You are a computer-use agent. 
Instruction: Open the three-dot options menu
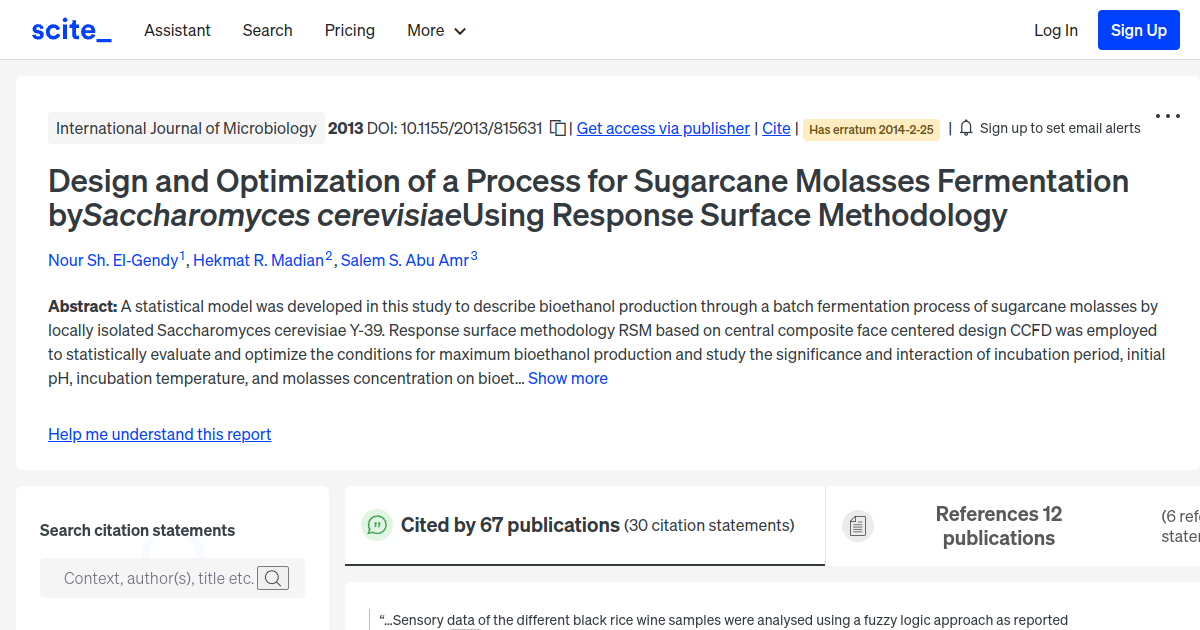coord(1167,115)
